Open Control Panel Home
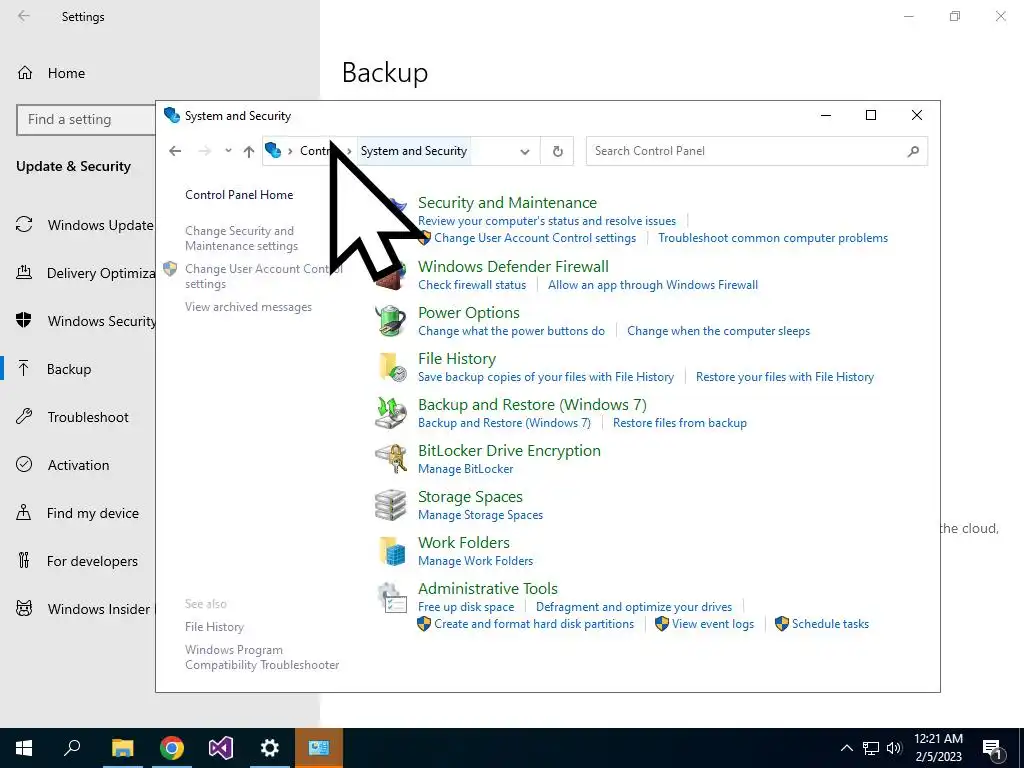 point(239,195)
